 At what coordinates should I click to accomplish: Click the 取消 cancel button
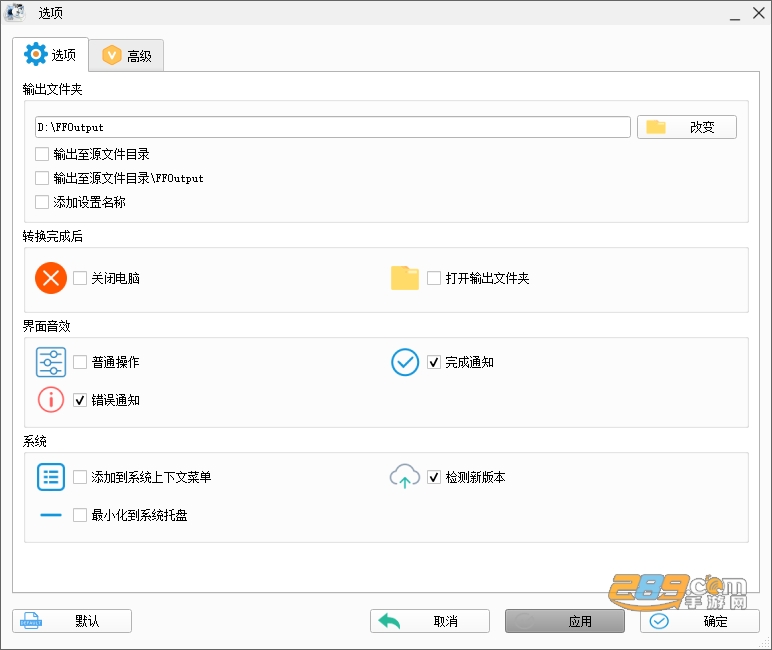(430, 621)
